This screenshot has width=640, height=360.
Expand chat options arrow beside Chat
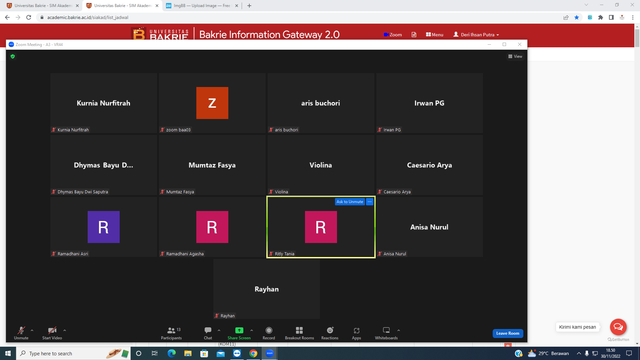pos(219,330)
